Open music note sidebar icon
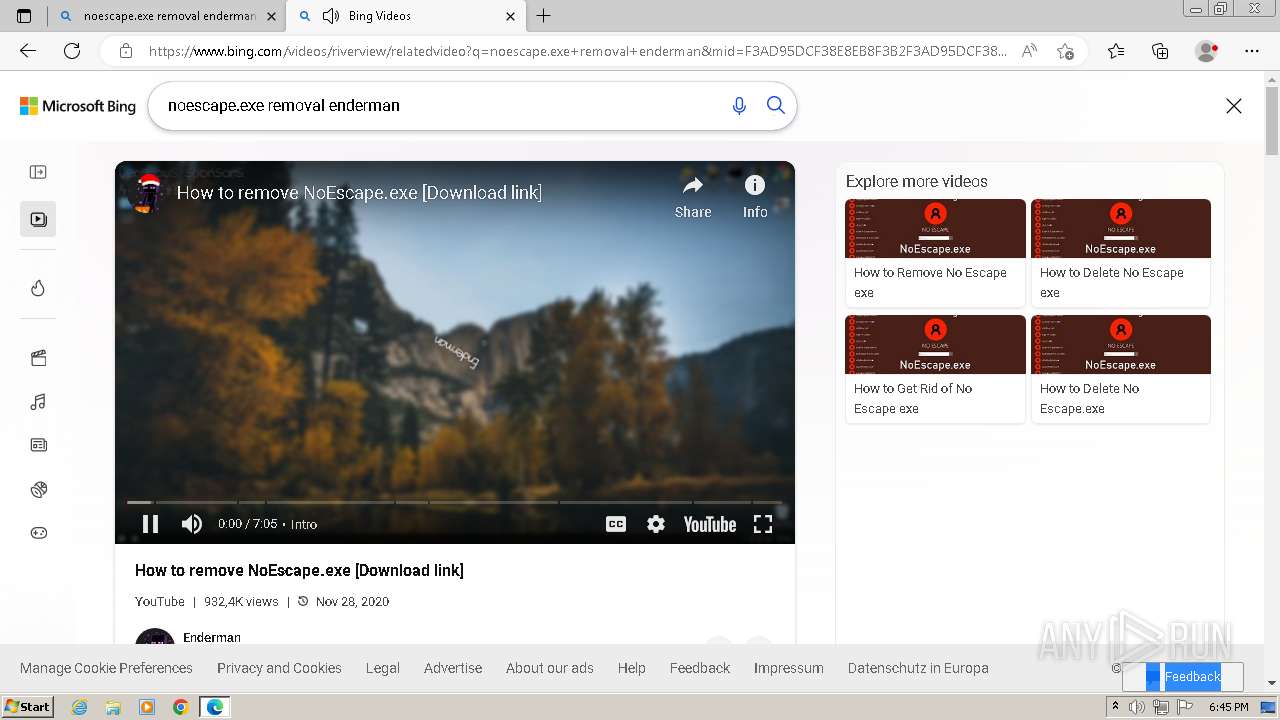Image resolution: width=1280 pixels, height=720 pixels. tap(38, 402)
